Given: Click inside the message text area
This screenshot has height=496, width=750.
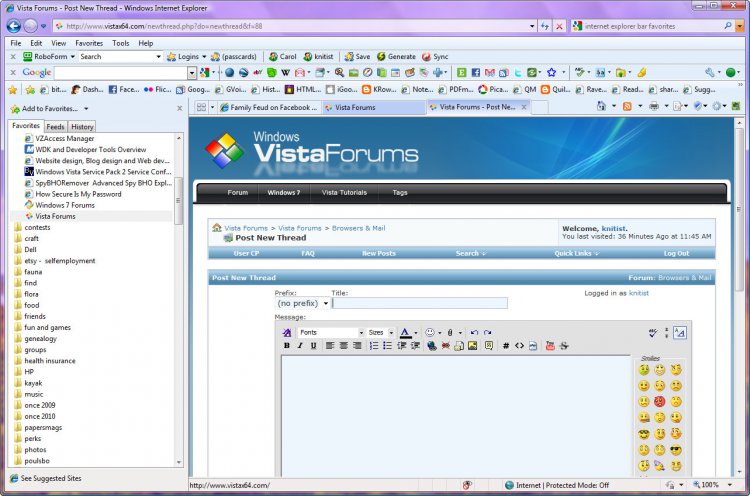Looking at the screenshot, I should pyautogui.click(x=456, y=416).
